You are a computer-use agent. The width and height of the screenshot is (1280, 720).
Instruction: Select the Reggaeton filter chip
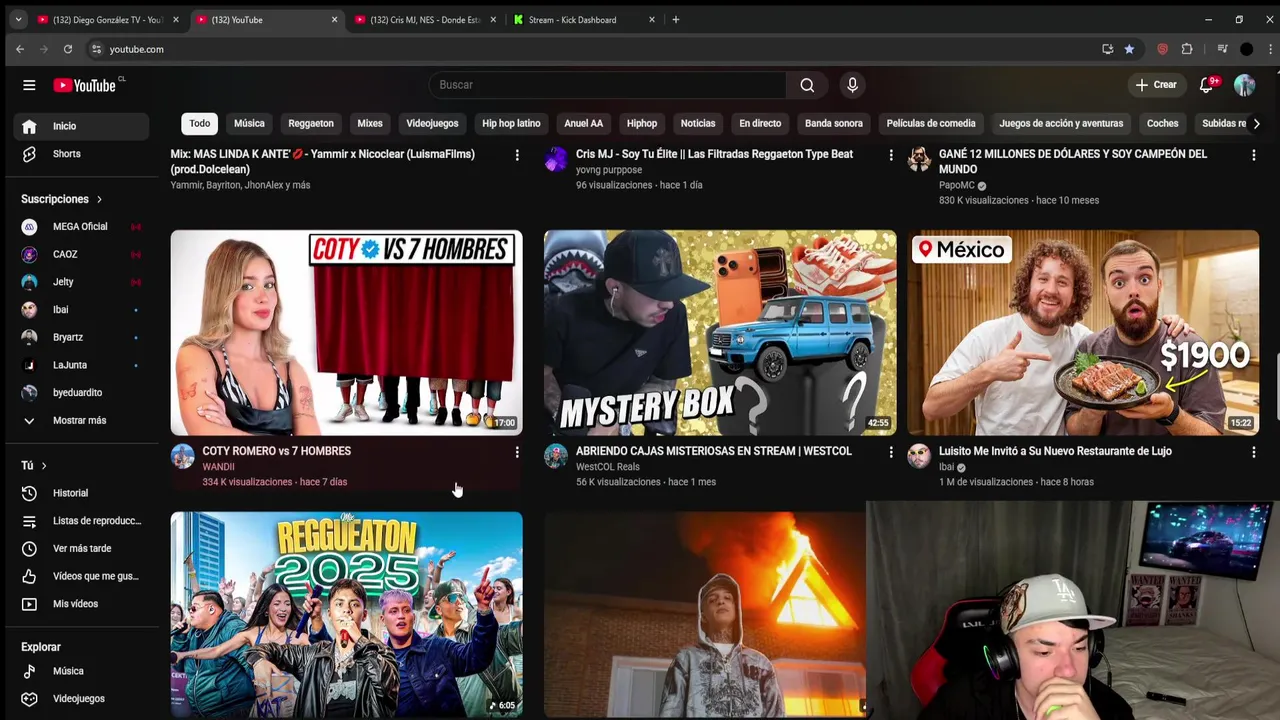(311, 123)
